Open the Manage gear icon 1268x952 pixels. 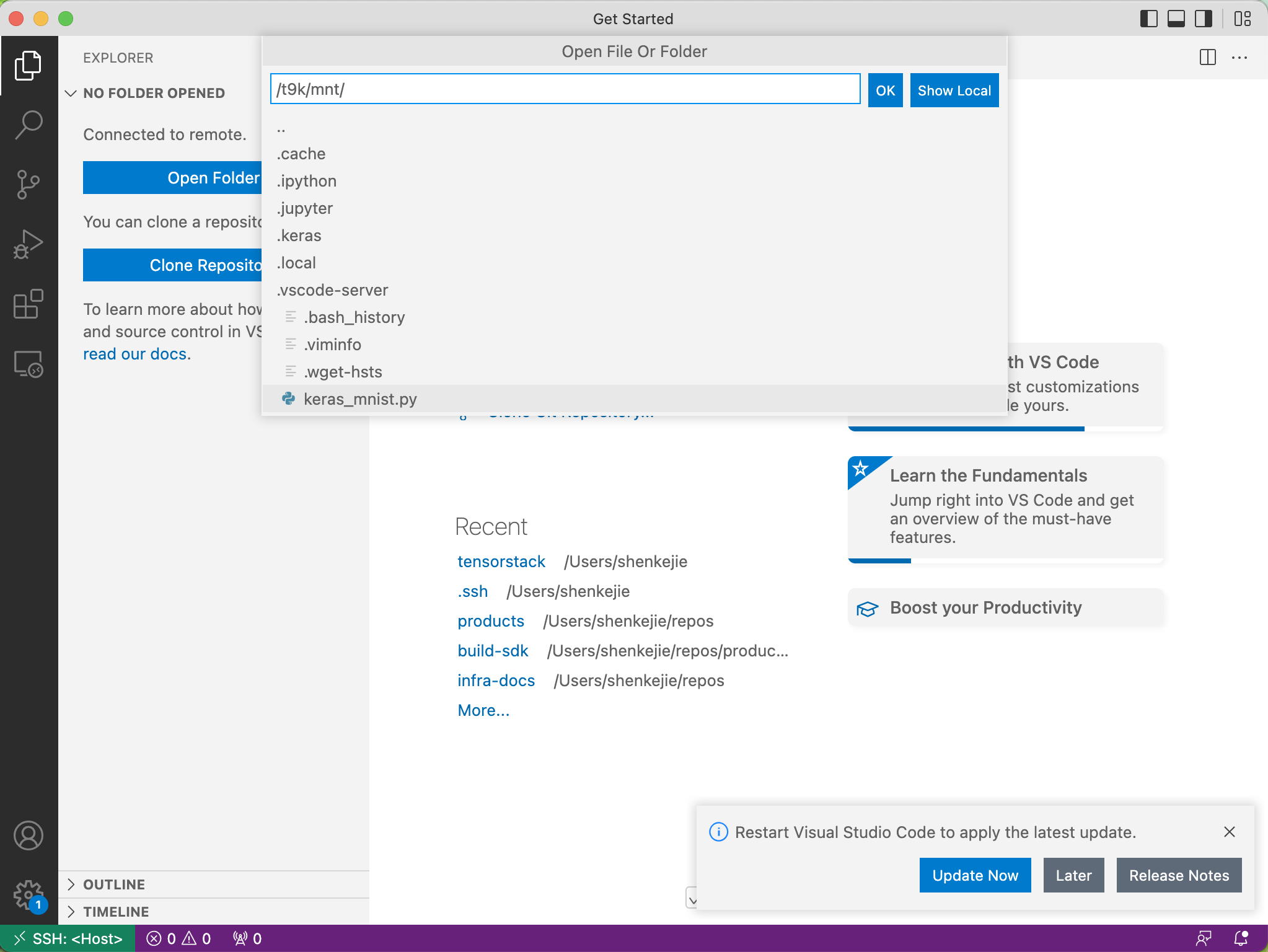point(29,895)
